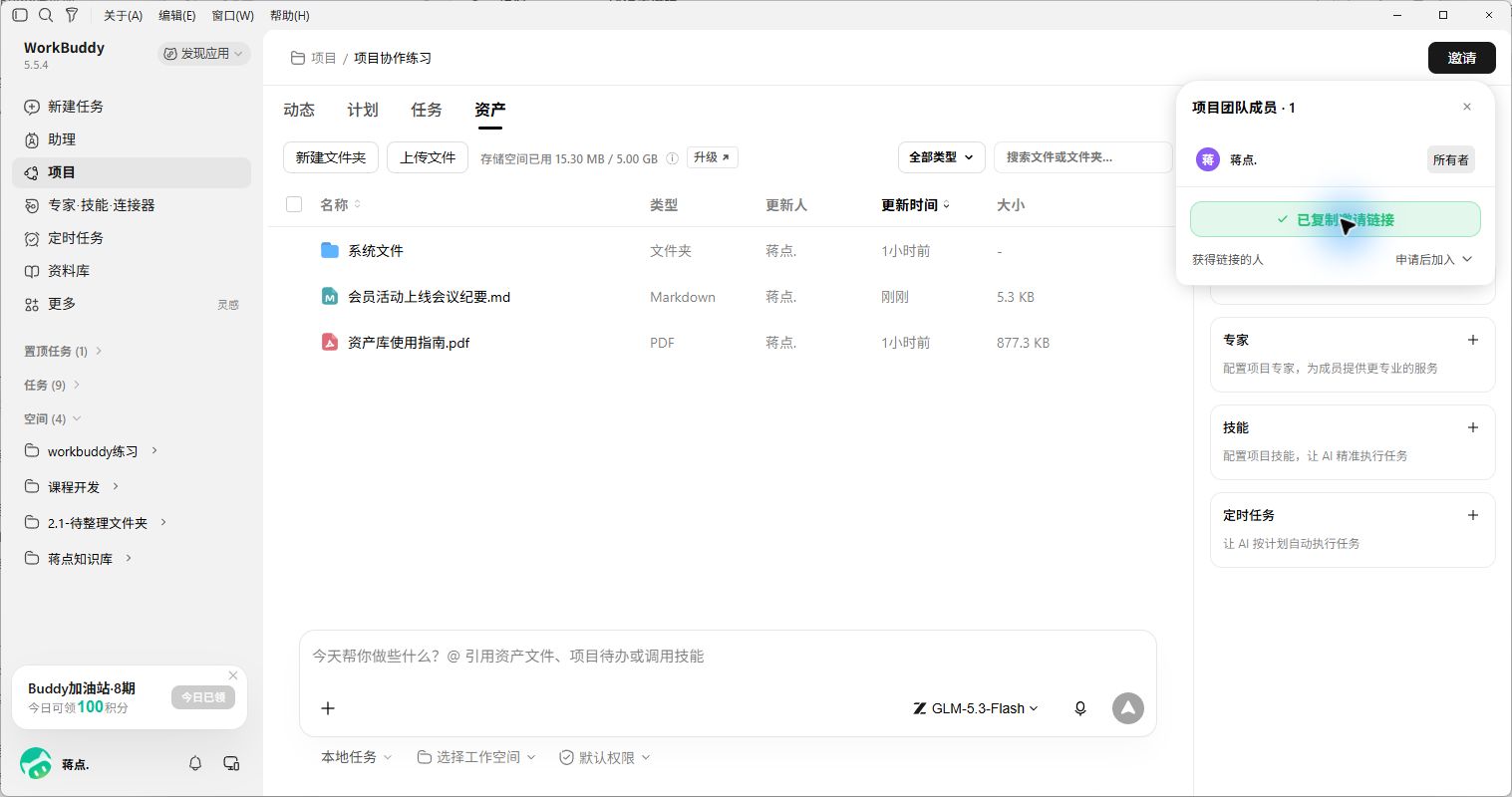Expand the workbuddy练习 space

click(x=154, y=450)
